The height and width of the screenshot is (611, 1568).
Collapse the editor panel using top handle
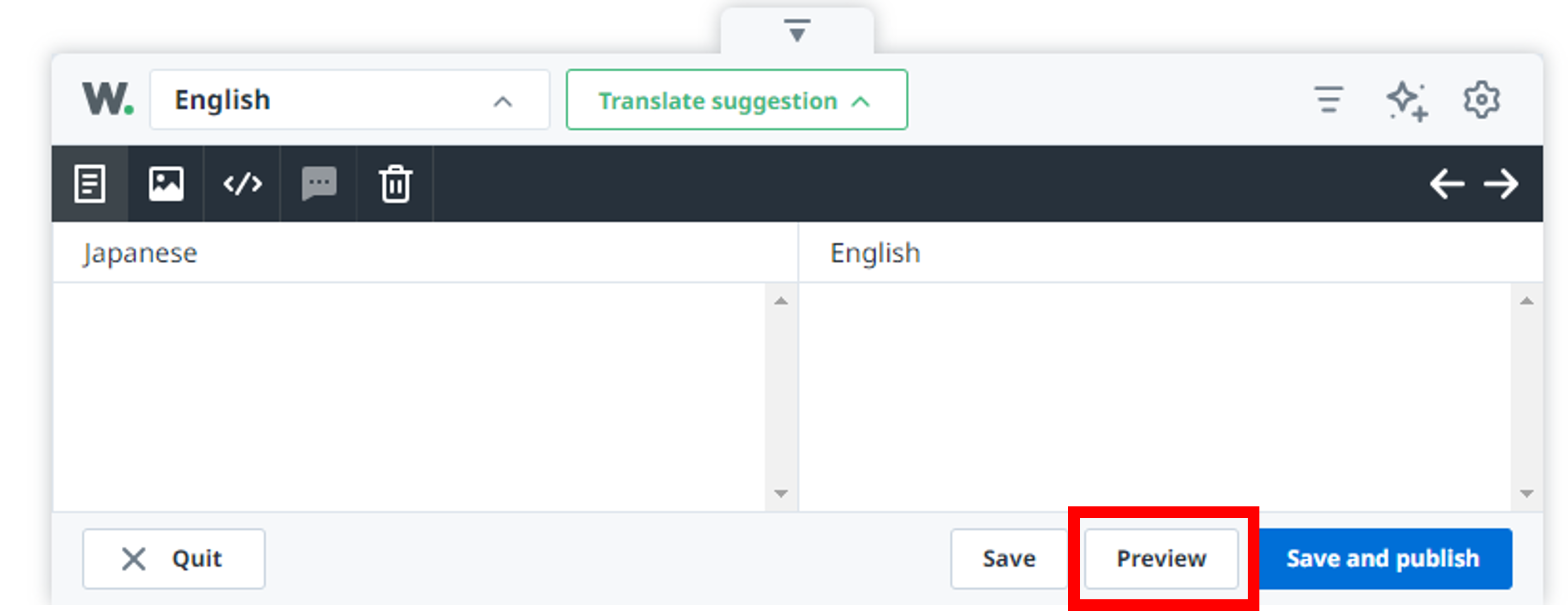pyautogui.click(x=797, y=31)
